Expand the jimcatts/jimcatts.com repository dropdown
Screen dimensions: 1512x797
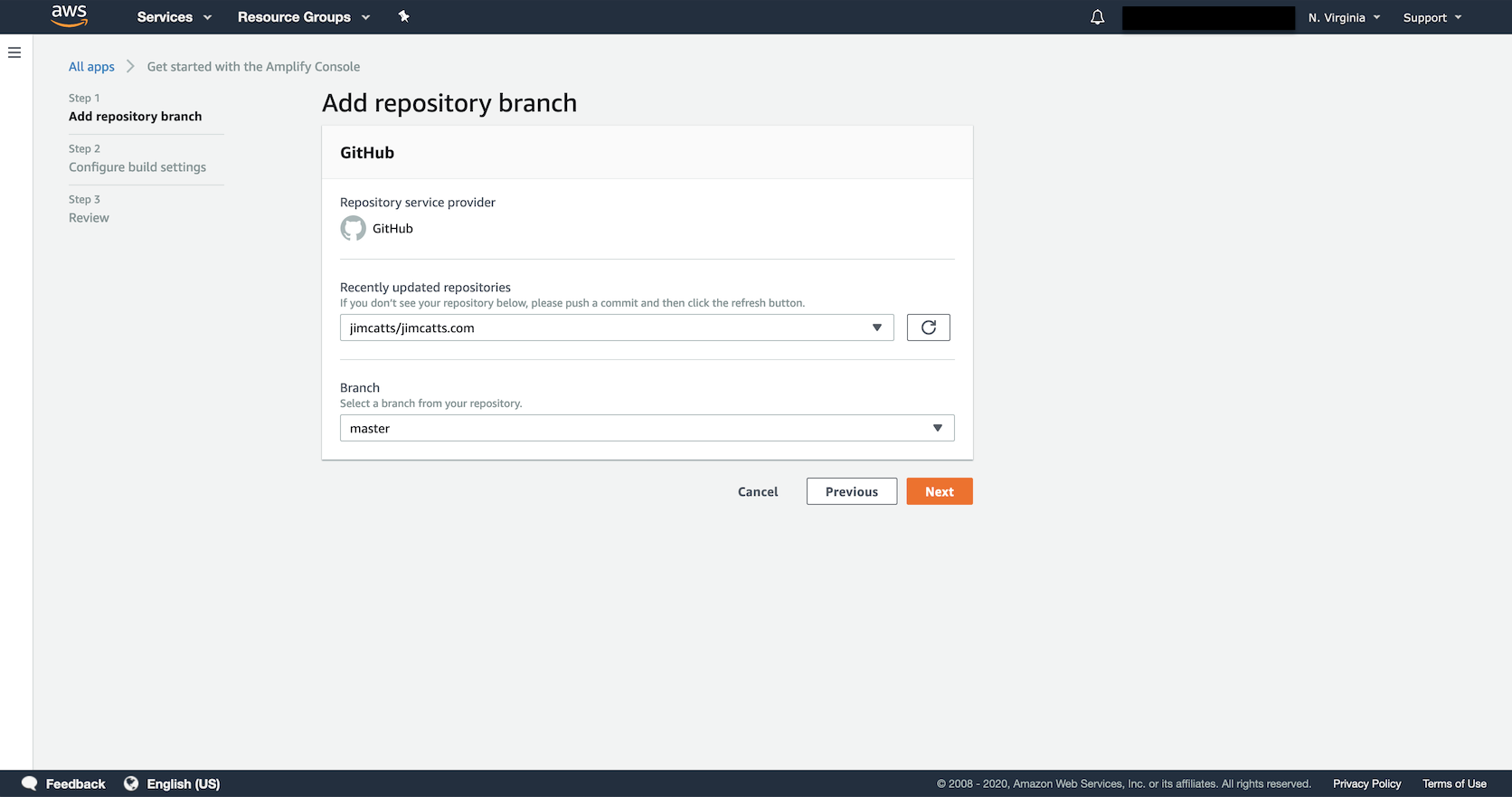[x=617, y=327]
